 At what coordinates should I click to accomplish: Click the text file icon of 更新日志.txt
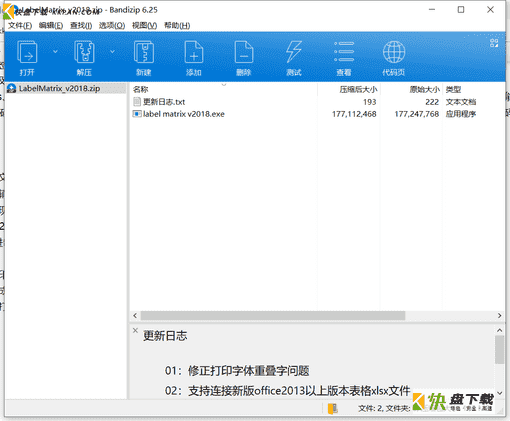[x=137, y=102]
